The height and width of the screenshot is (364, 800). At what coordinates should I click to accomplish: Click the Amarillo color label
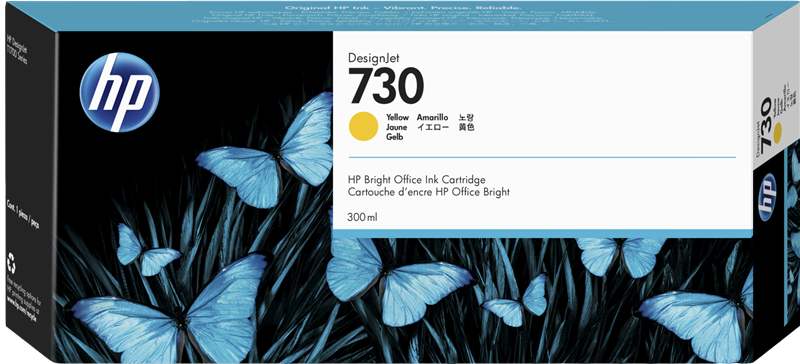coord(432,117)
